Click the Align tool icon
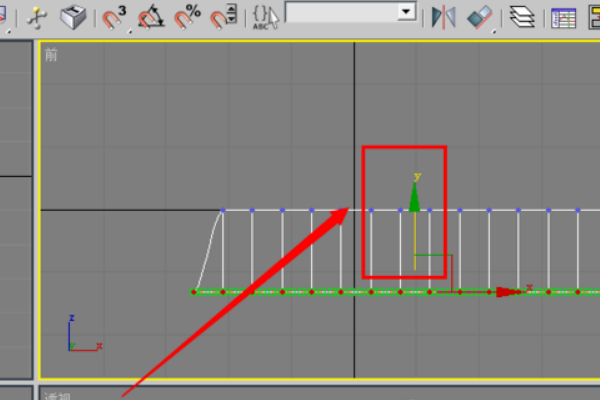Image resolution: width=600 pixels, height=400 pixels. click(x=480, y=17)
